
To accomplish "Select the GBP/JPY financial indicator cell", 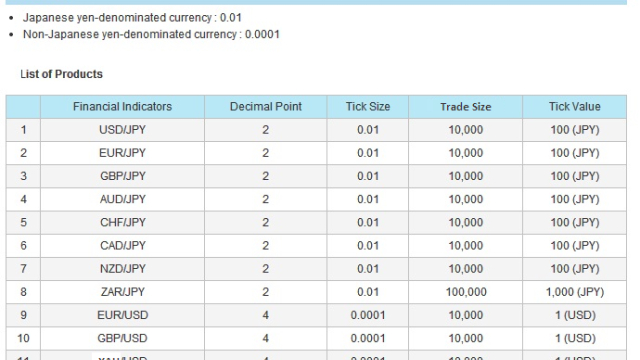I will pos(122,176).
